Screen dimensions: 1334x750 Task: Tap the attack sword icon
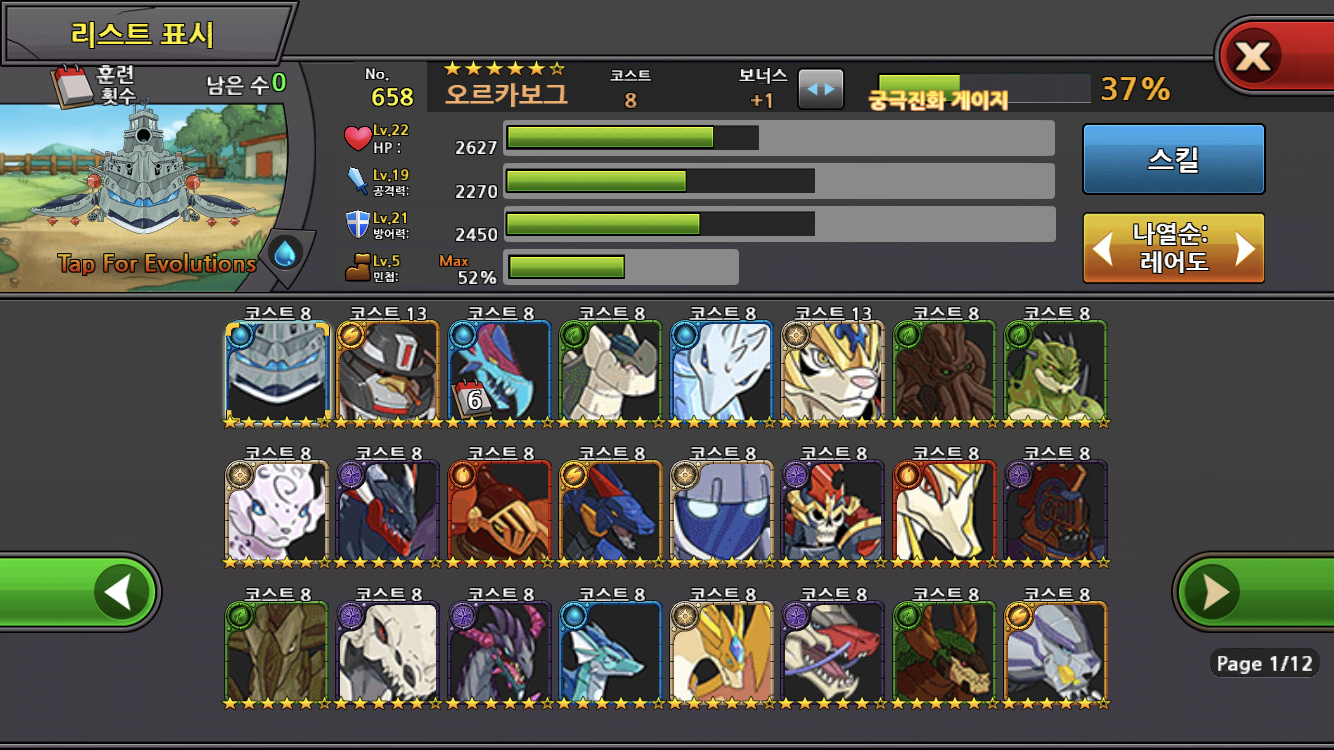point(358,181)
